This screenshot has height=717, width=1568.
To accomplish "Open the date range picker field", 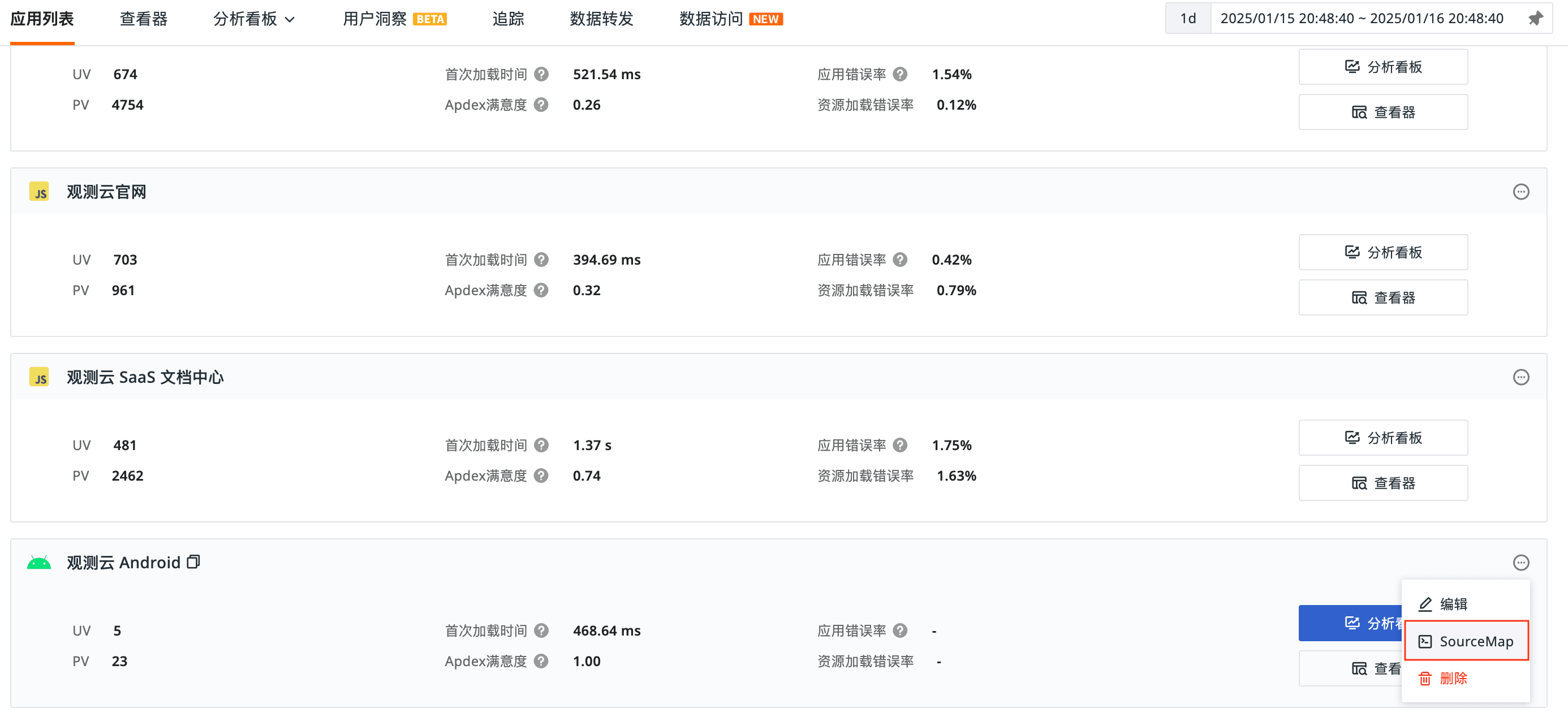I will tap(1361, 18).
